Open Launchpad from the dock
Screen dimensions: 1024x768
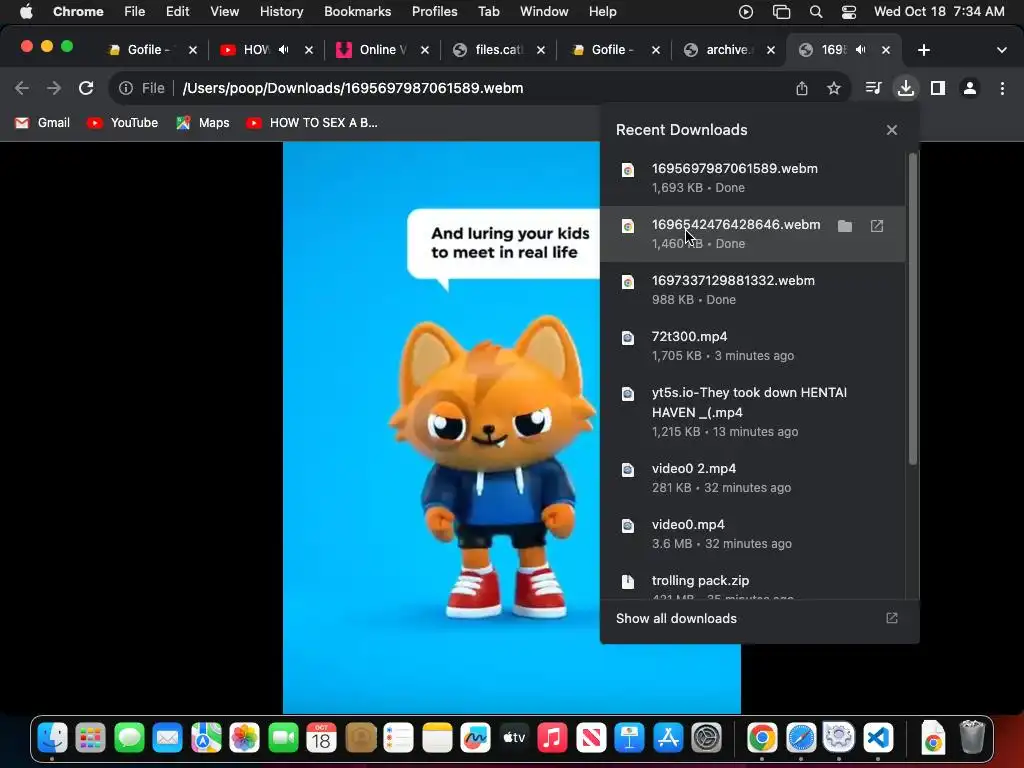point(90,738)
